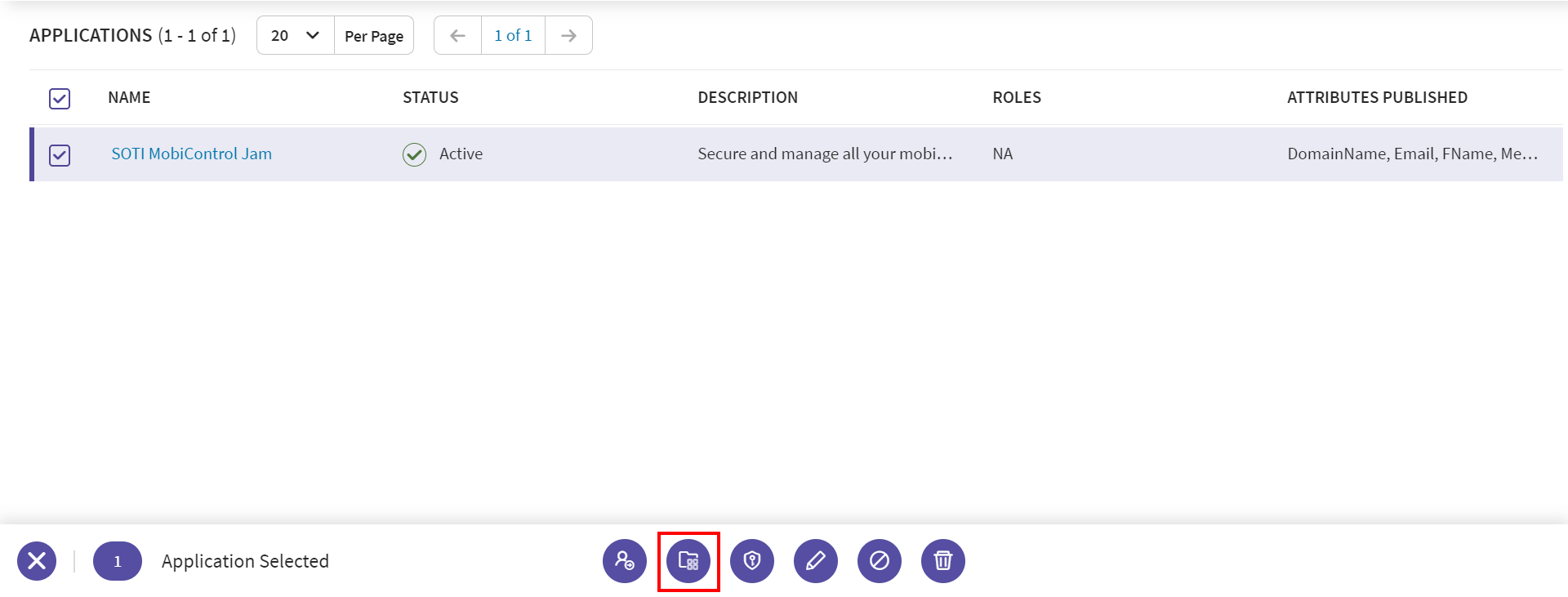Click the 'Secure and manage all your mobi...' description
Screen dimensions: 1568x597
(x=825, y=154)
